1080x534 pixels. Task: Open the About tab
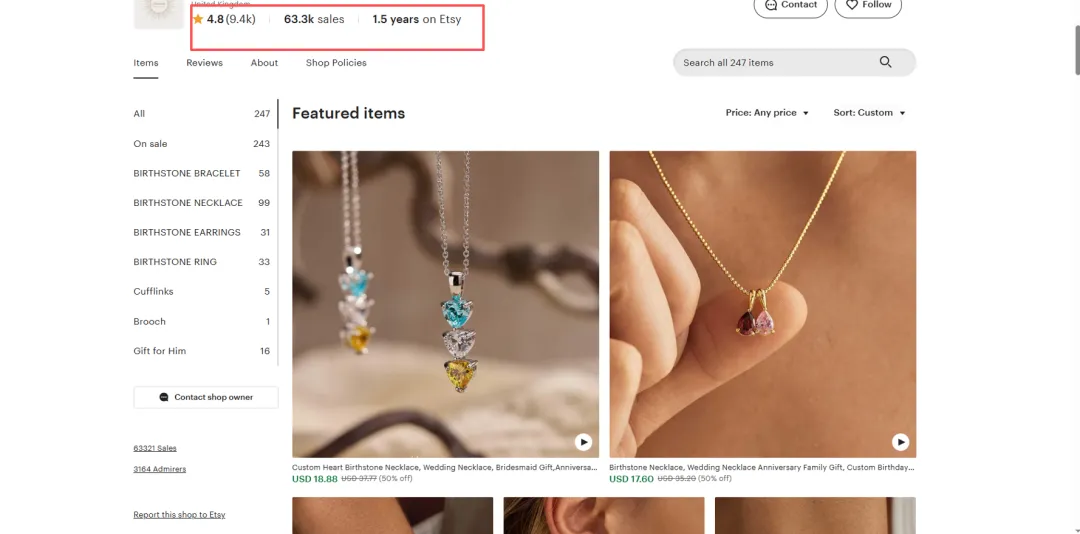pyautogui.click(x=264, y=63)
